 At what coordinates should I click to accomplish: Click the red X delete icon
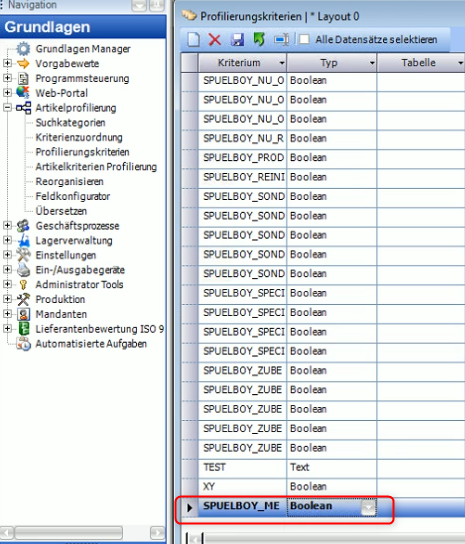pos(215,40)
